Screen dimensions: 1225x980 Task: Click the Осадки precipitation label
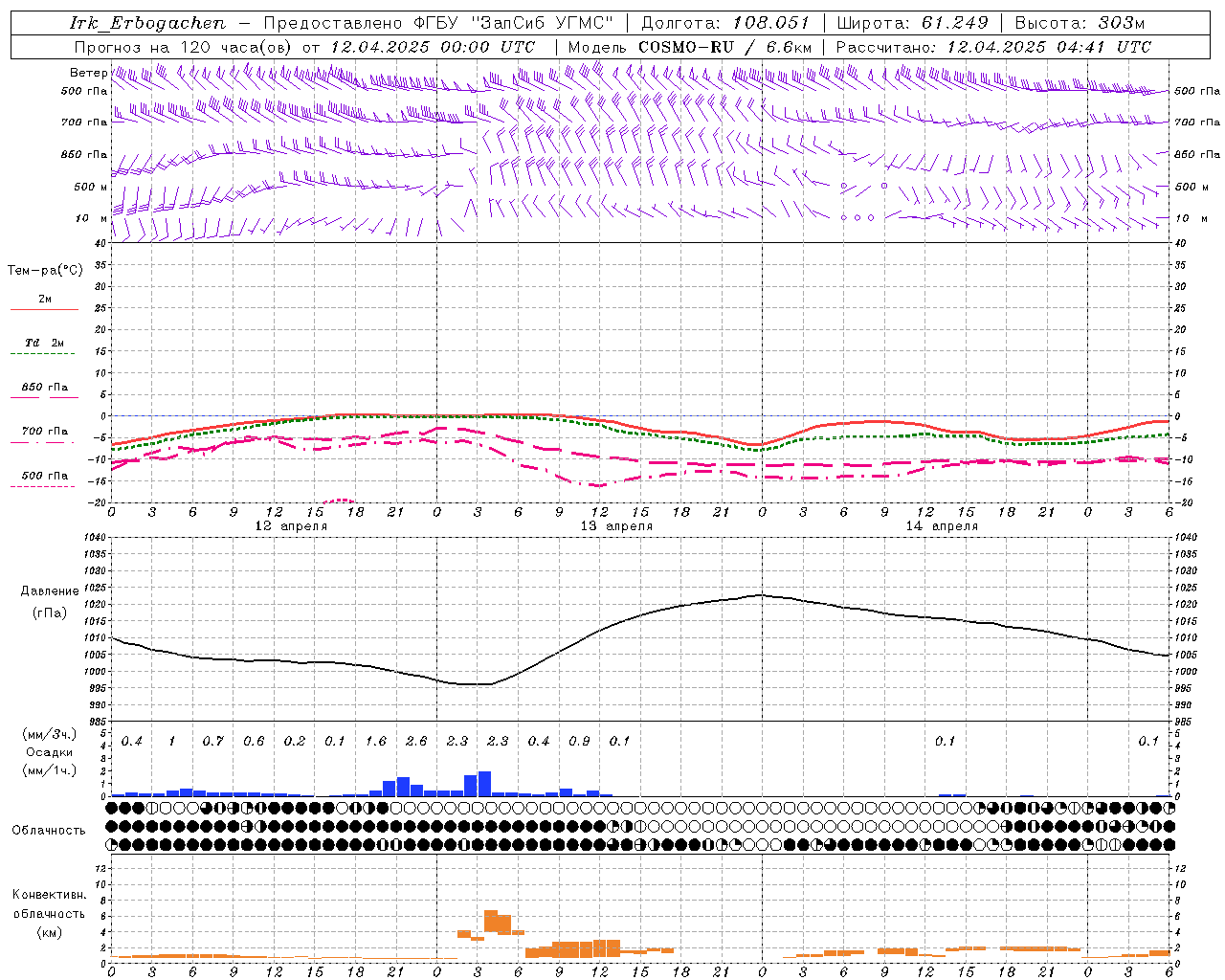(x=50, y=752)
